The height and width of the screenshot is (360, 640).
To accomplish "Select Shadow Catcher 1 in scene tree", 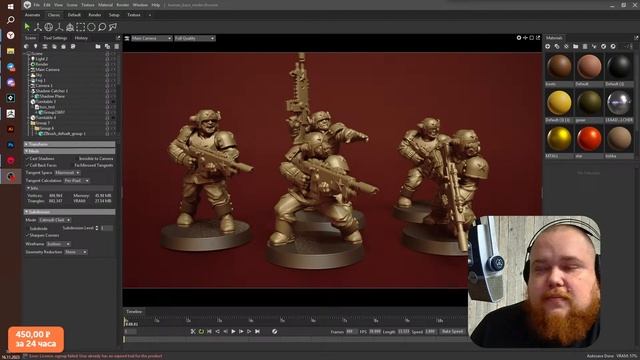I will tap(51, 91).
